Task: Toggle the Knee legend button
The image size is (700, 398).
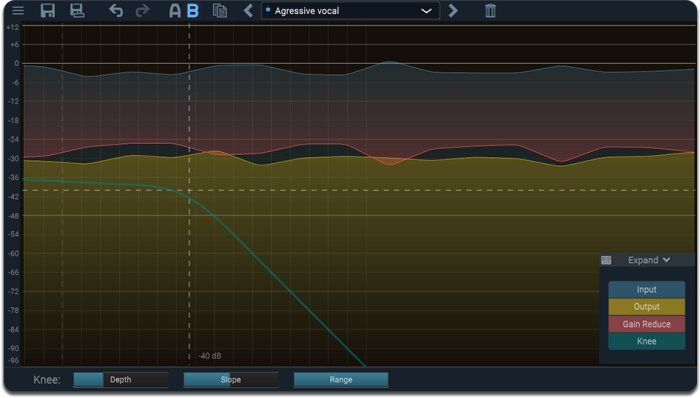Action: [646, 341]
